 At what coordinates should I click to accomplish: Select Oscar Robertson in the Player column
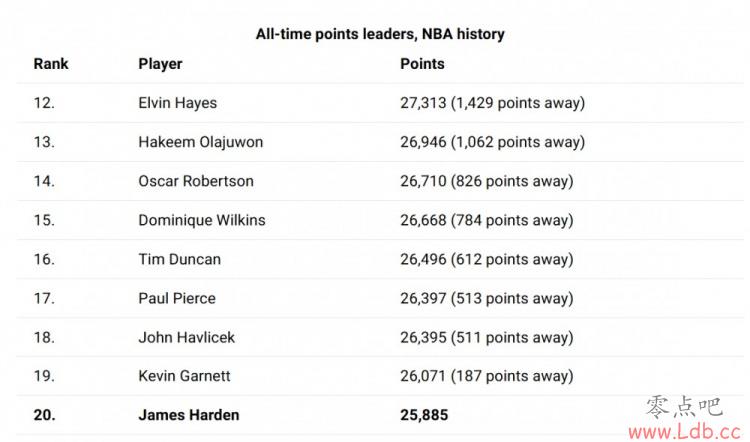click(196, 181)
